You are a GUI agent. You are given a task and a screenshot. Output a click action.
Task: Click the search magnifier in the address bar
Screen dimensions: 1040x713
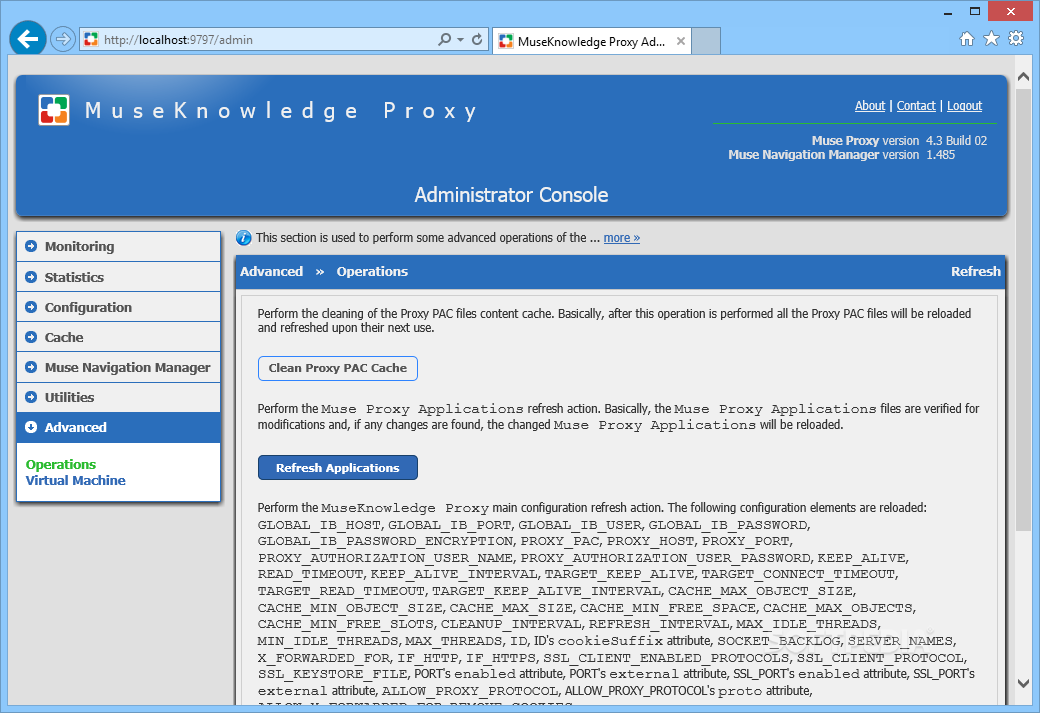coord(444,40)
